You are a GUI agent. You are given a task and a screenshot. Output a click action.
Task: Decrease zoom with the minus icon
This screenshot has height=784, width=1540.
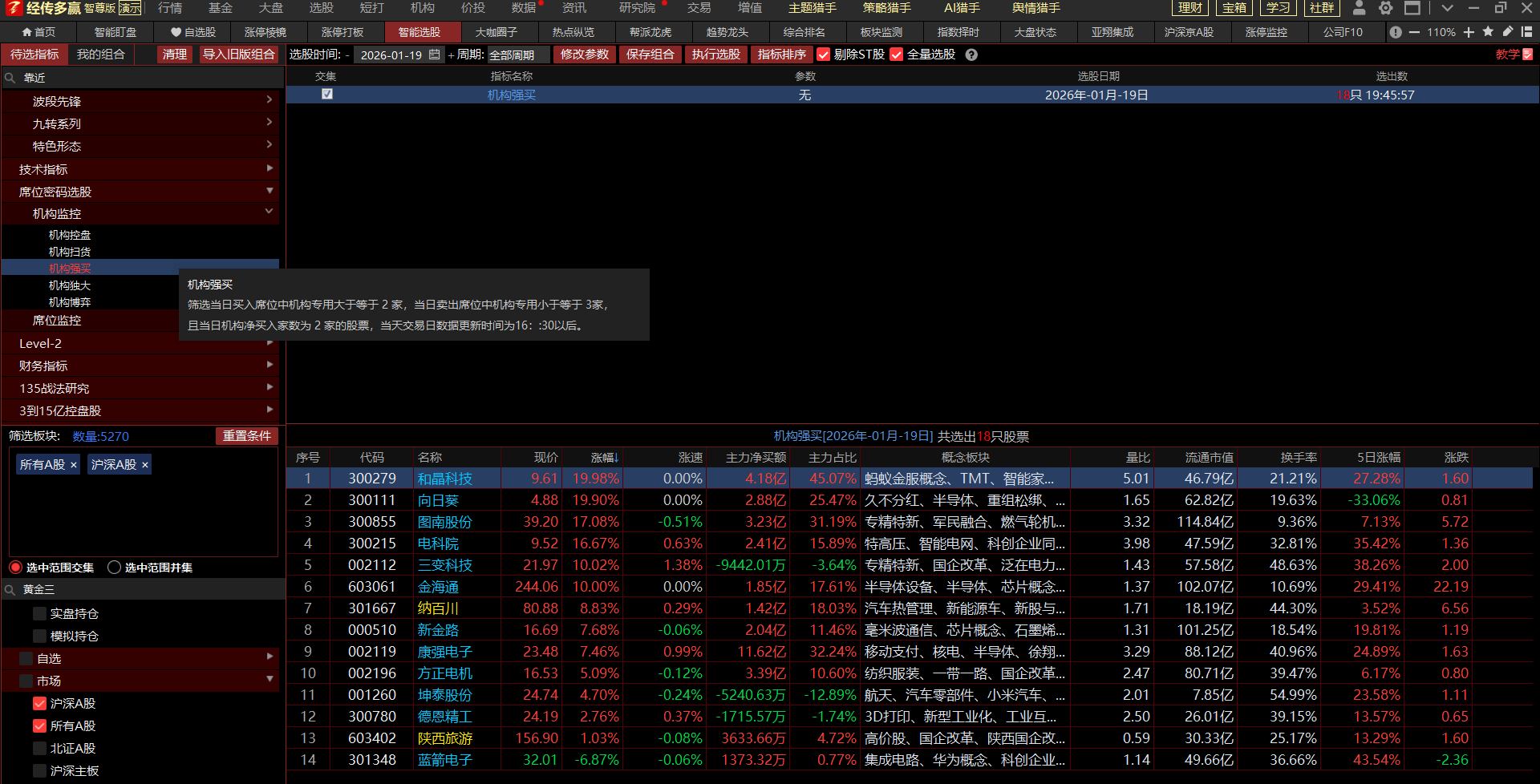(1414, 32)
